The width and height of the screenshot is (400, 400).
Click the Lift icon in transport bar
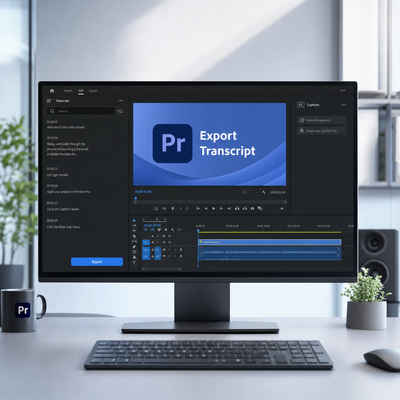(237, 208)
